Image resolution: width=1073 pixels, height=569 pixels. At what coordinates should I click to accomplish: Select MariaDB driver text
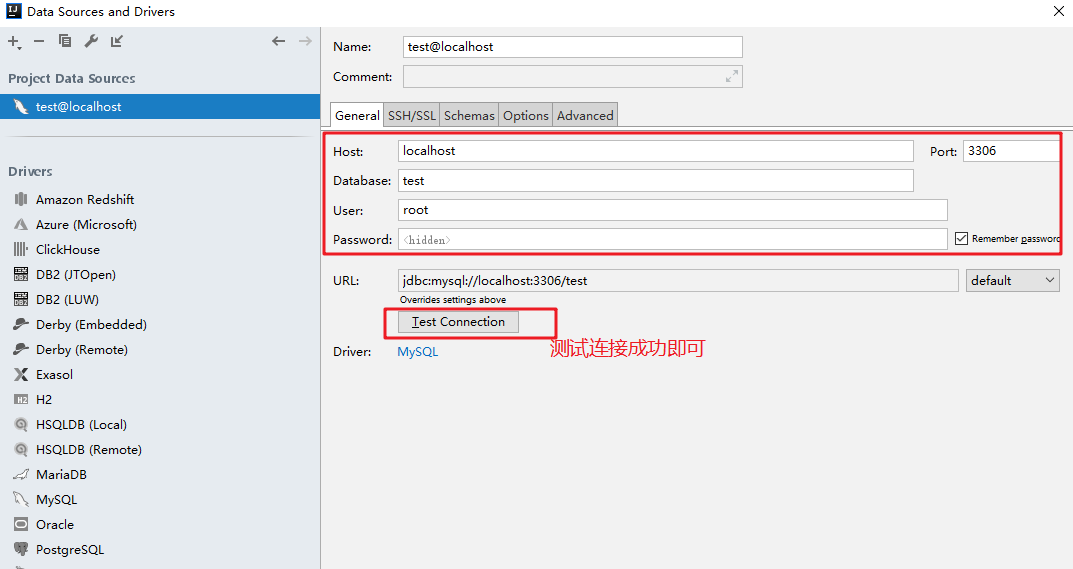62,475
